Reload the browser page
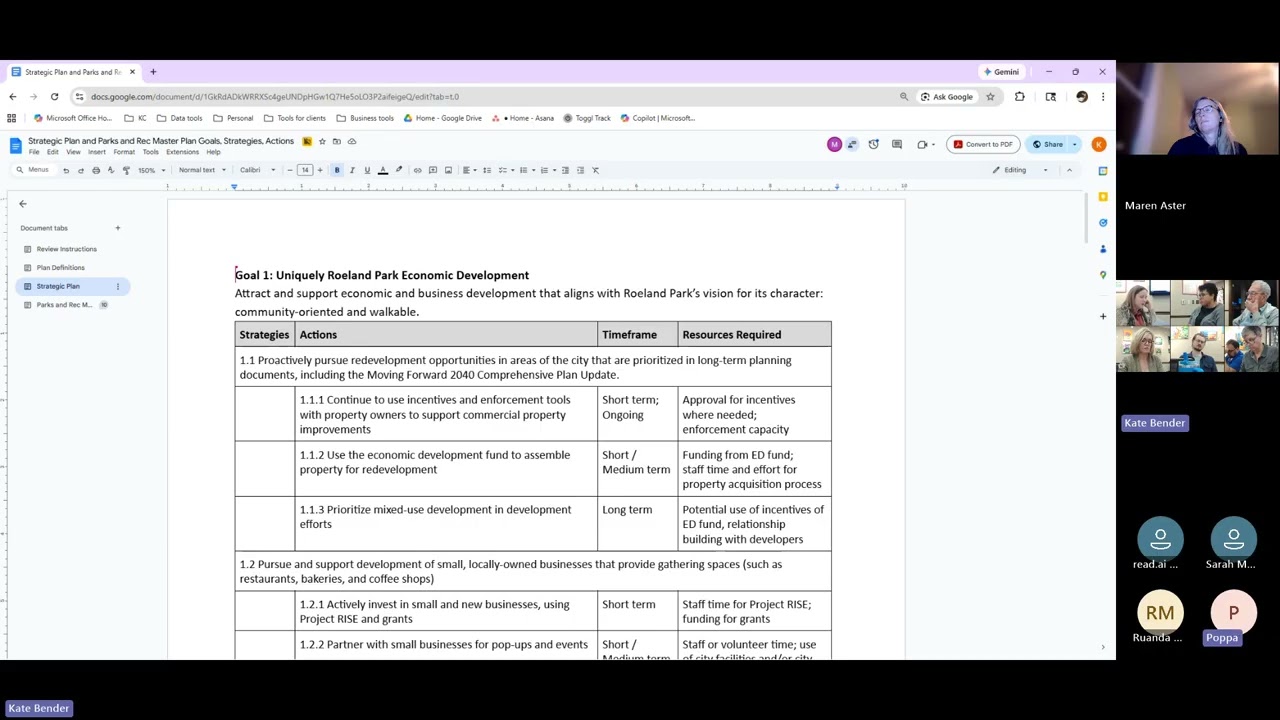Screen dimensions: 1280x720 54,97
